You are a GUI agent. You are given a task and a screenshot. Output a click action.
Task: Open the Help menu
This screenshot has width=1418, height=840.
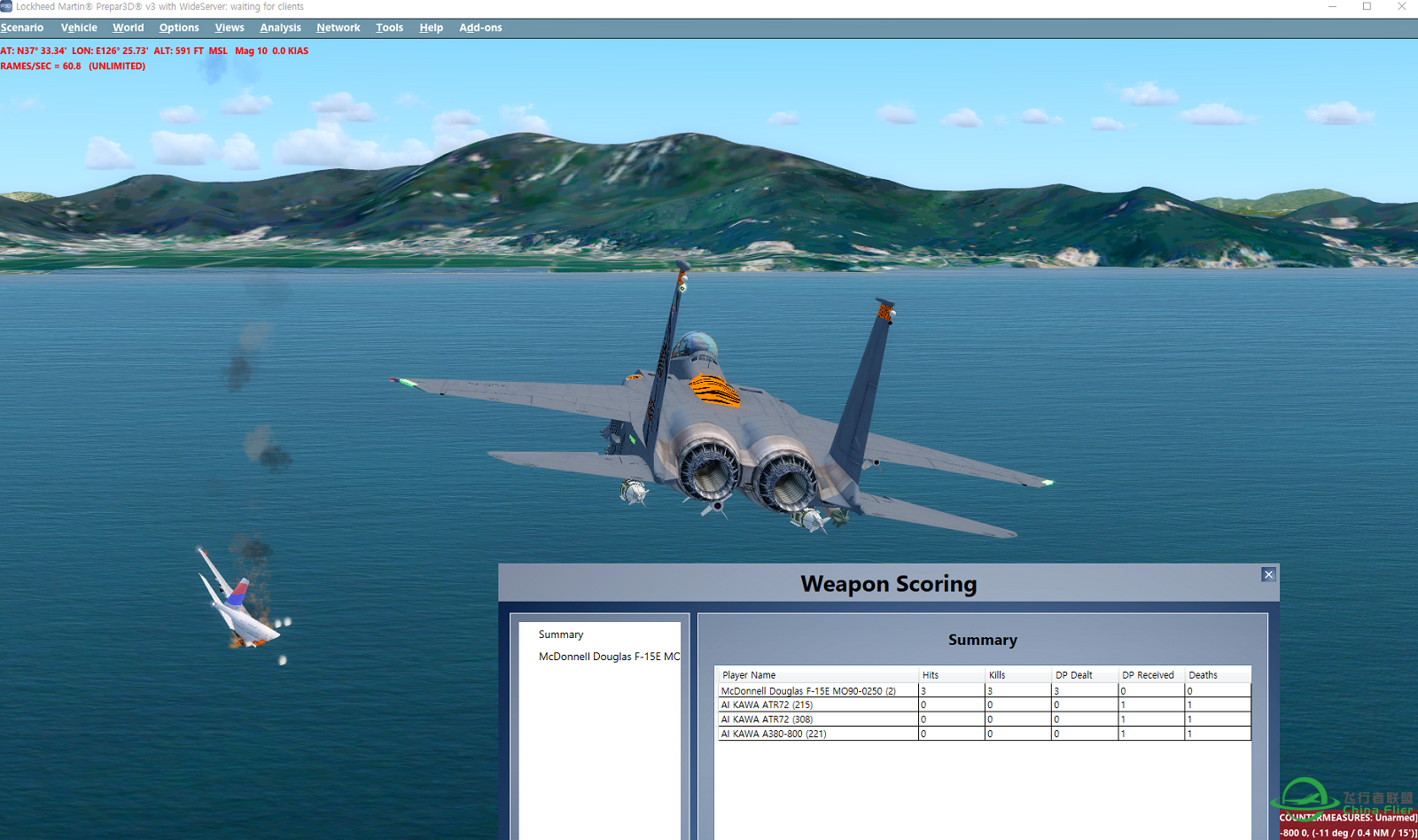tap(432, 27)
